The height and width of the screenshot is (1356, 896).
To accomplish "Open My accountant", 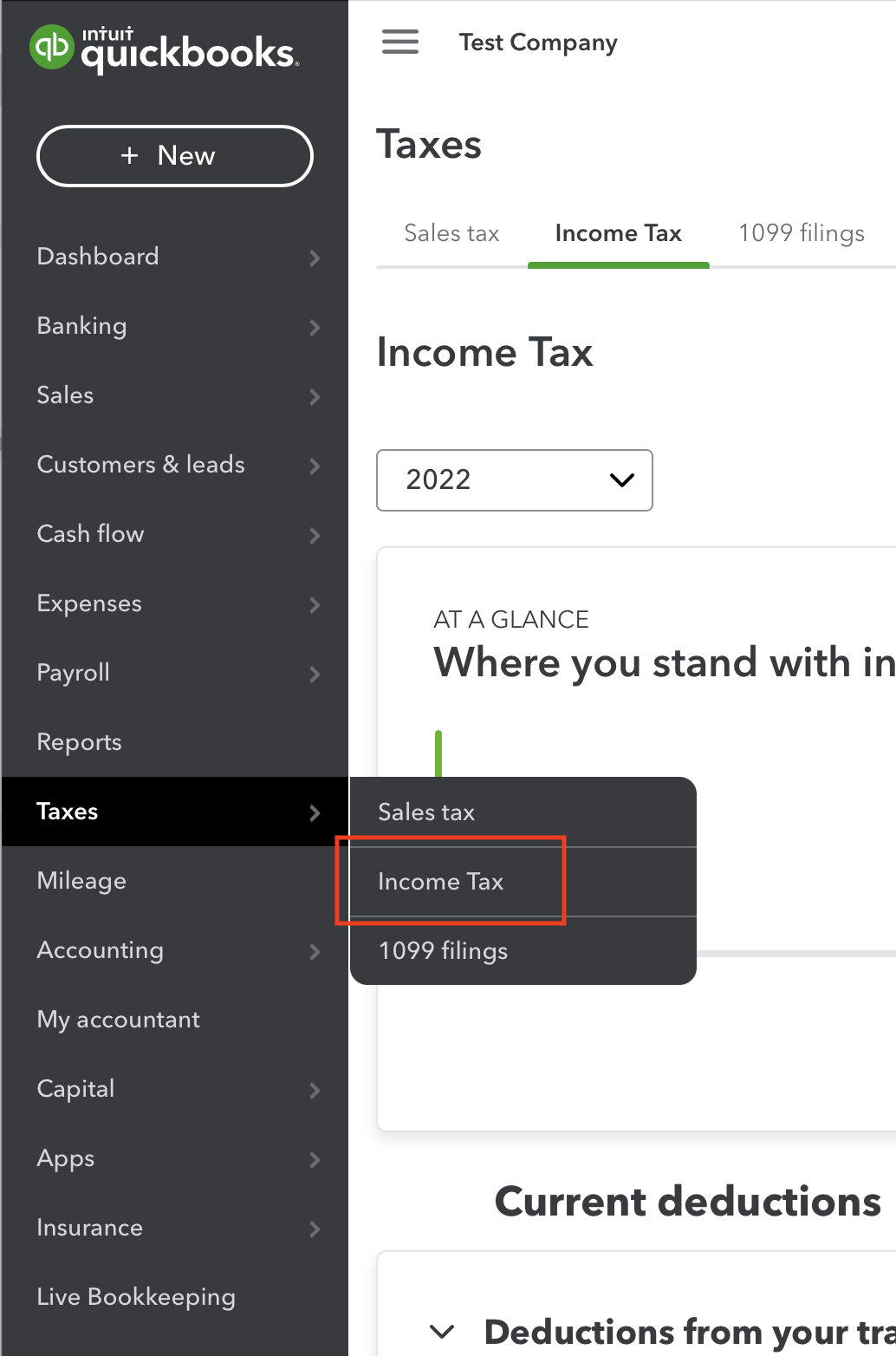I will (x=118, y=1020).
